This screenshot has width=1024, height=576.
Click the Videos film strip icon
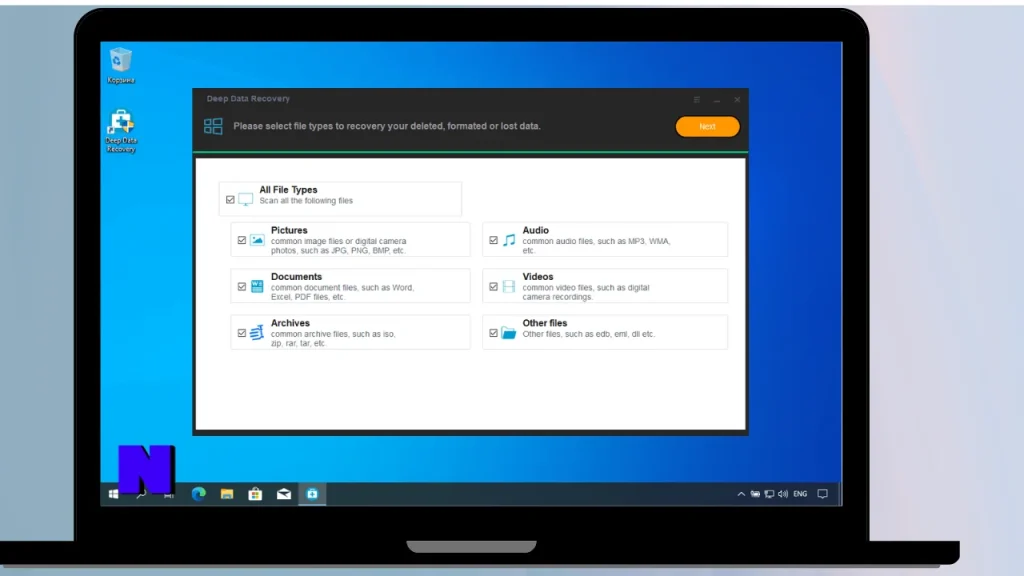click(x=509, y=287)
